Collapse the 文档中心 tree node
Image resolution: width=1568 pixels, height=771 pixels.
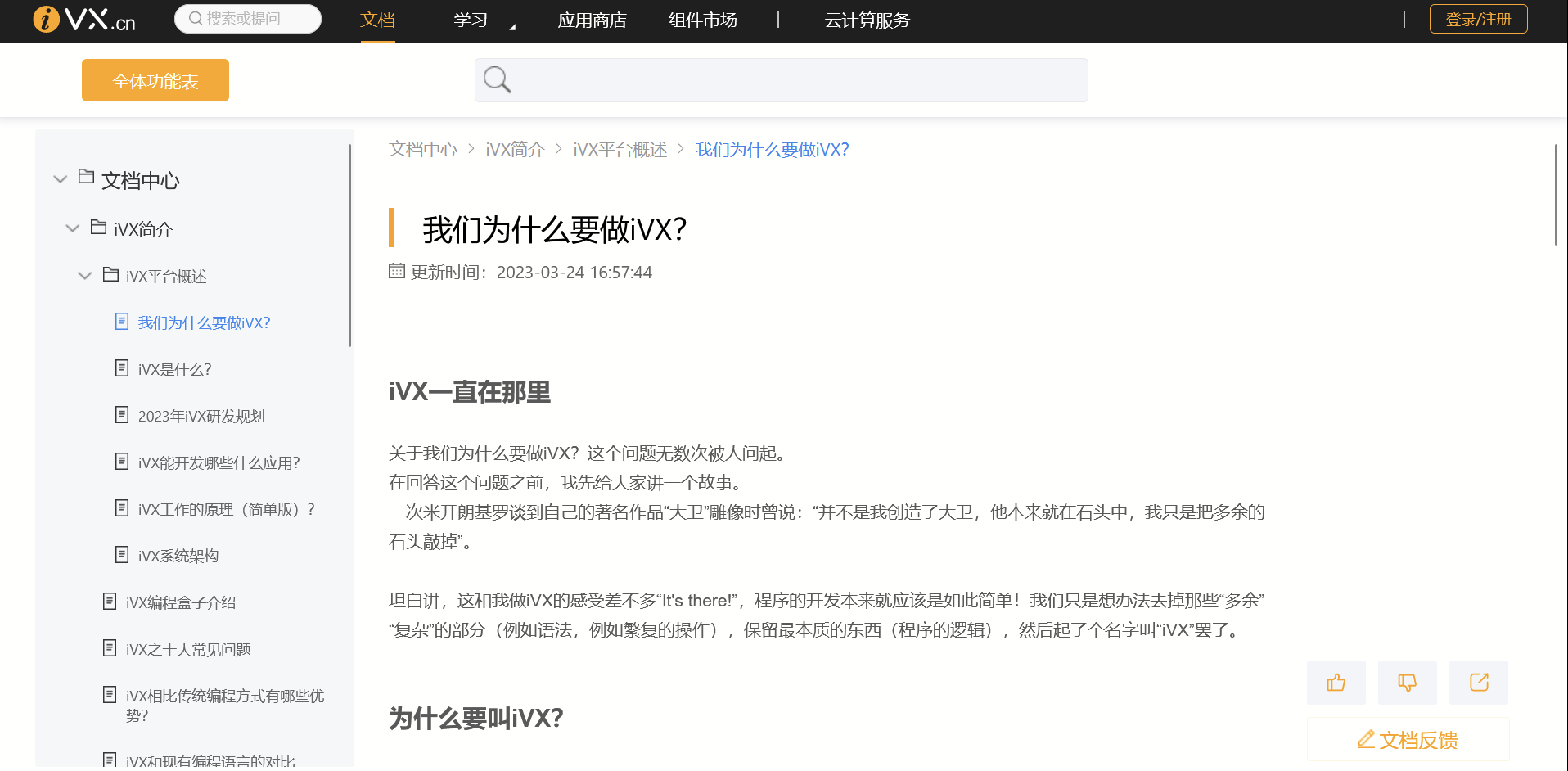60,179
